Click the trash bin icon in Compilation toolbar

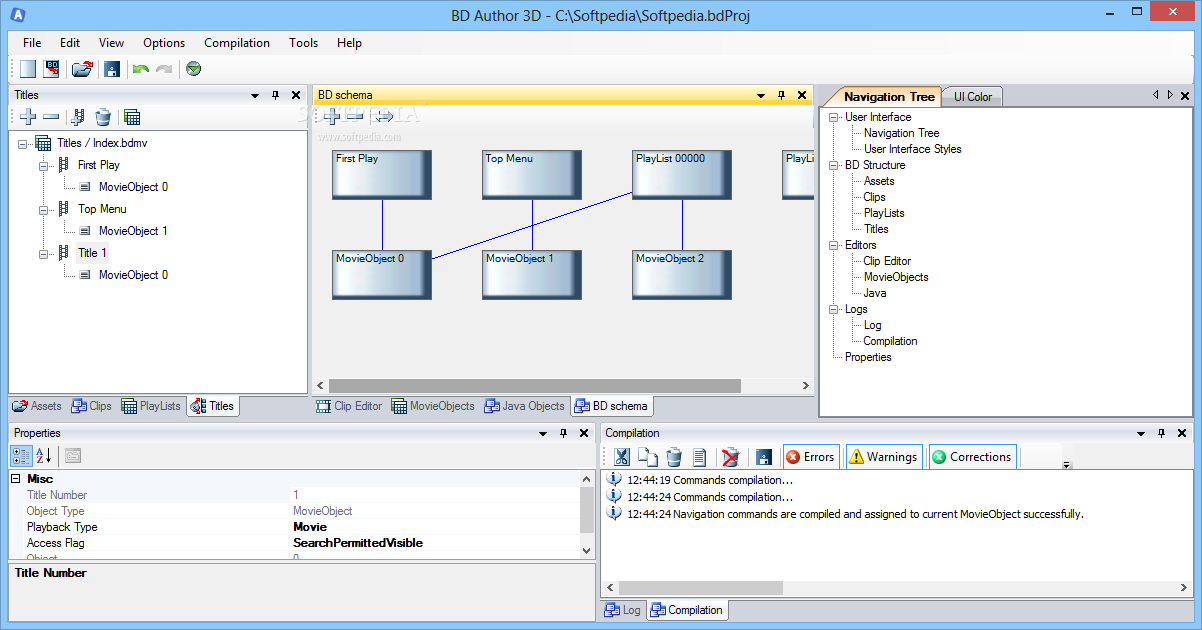tap(674, 457)
